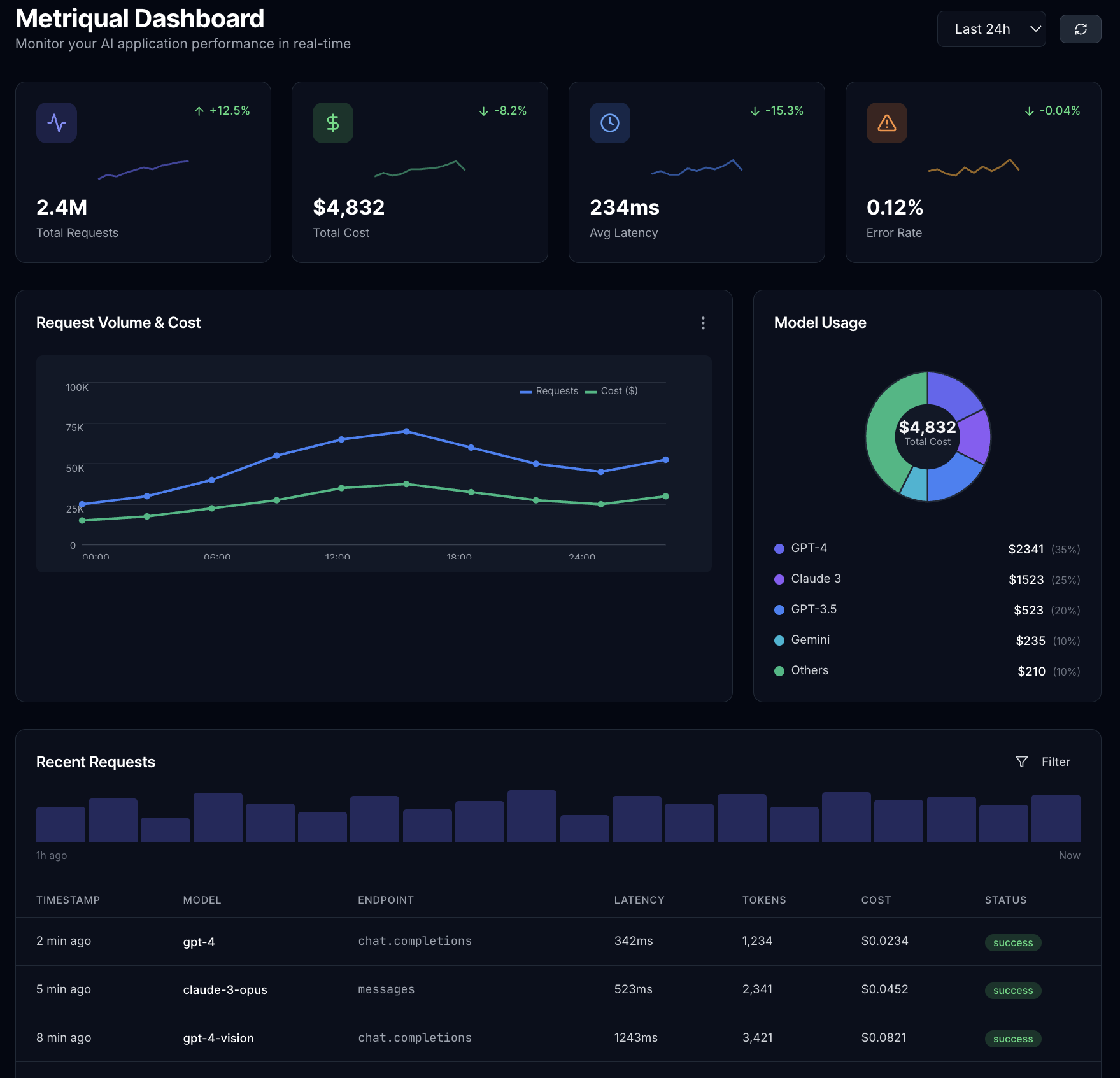The image size is (1120, 1078).
Task: Hide the GPT-4 slice via its legend dot
Action: point(778,548)
